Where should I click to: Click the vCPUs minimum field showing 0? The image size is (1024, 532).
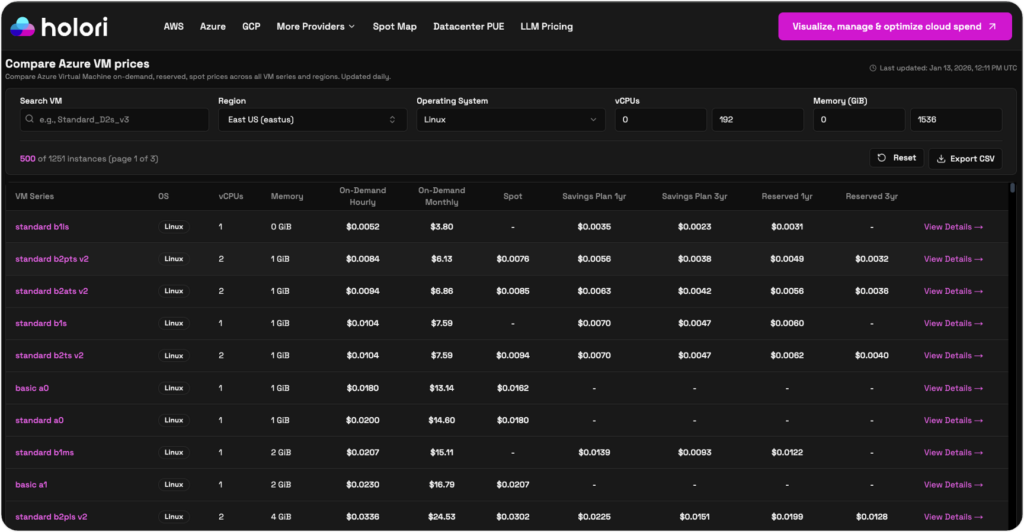[x=660, y=119]
